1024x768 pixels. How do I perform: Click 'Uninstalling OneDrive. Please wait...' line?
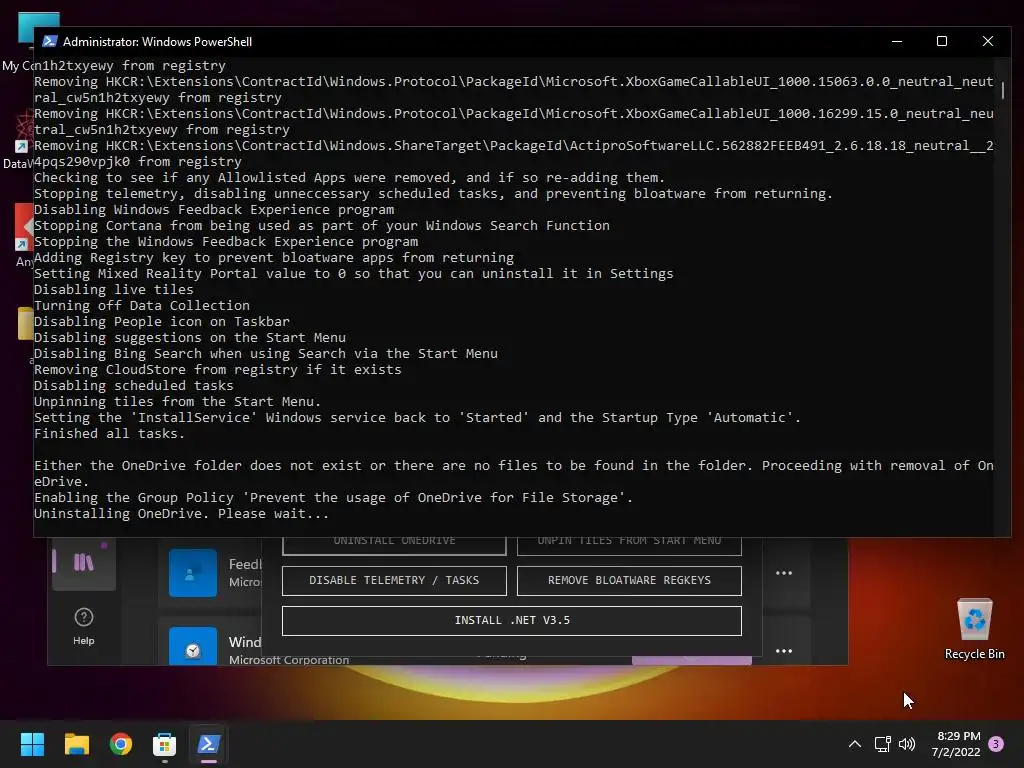pyautogui.click(x=181, y=514)
